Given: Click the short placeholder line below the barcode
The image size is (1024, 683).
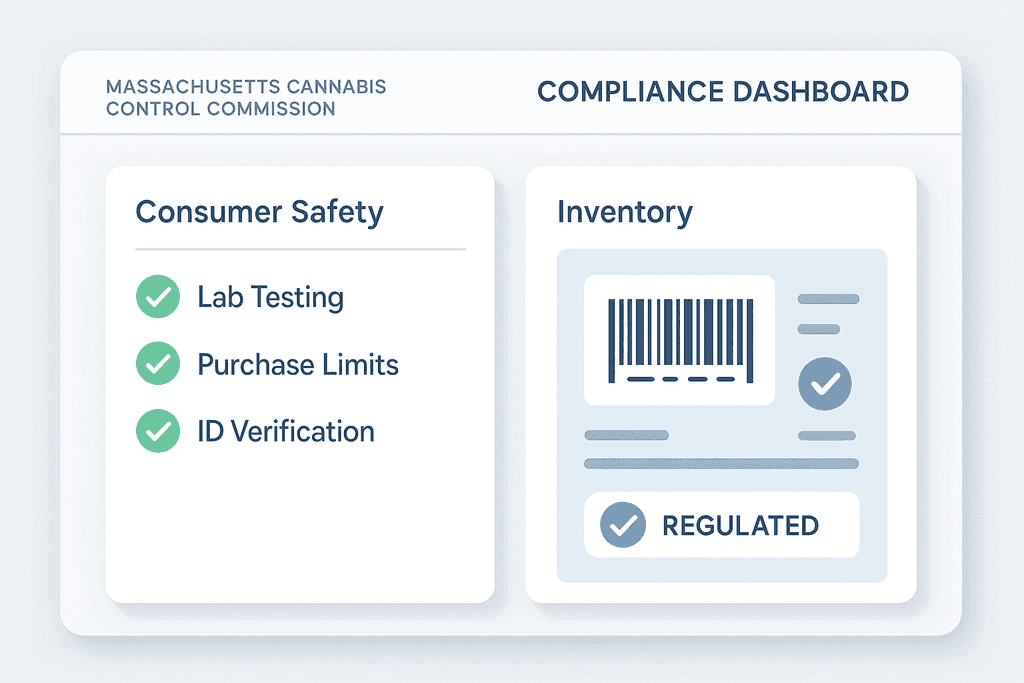Looking at the screenshot, I should point(626,435).
